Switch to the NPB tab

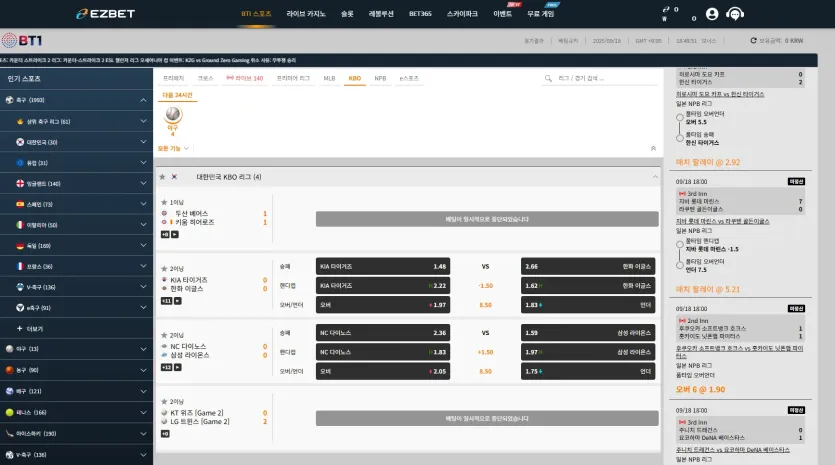tap(380, 78)
